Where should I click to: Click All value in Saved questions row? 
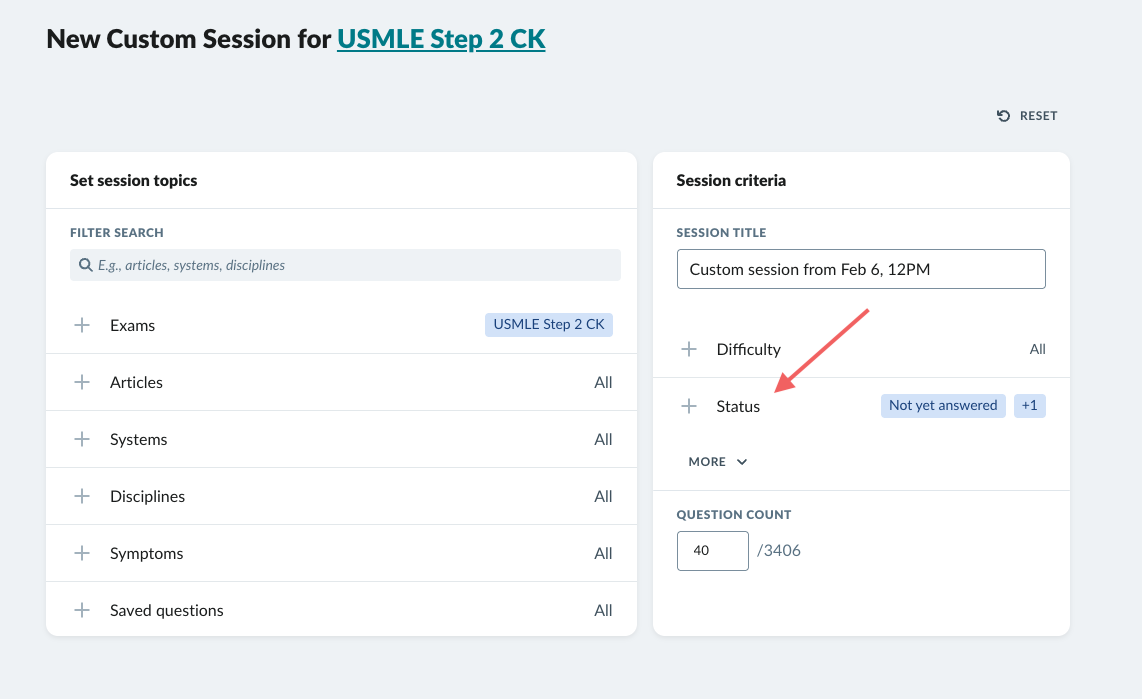pos(603,610)
